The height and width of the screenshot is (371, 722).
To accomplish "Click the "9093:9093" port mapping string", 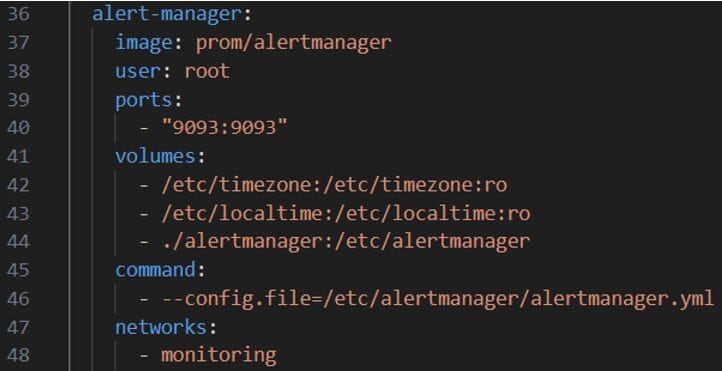I will [225, 127].
